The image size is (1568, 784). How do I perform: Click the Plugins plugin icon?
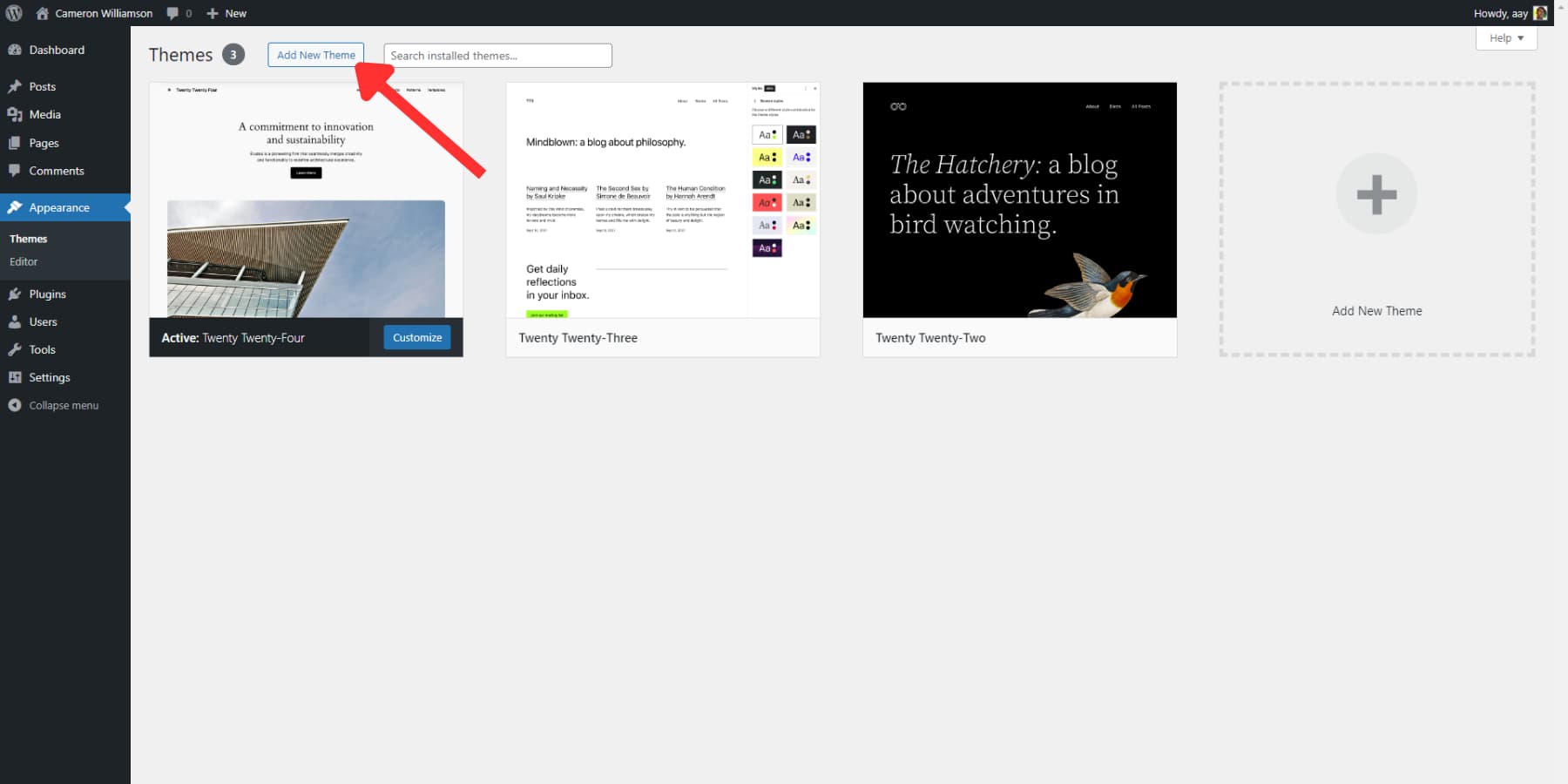tap(16, 294)
